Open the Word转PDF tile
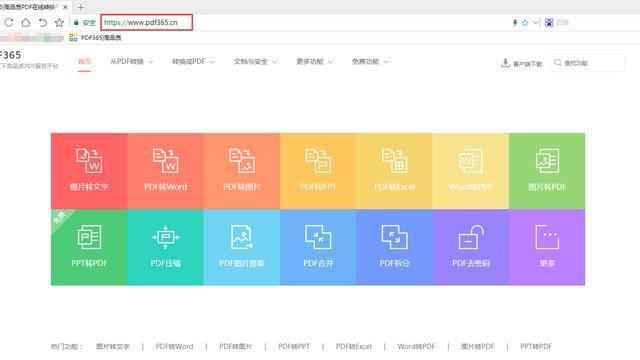 pyautogui.click(x=471, y=171)
